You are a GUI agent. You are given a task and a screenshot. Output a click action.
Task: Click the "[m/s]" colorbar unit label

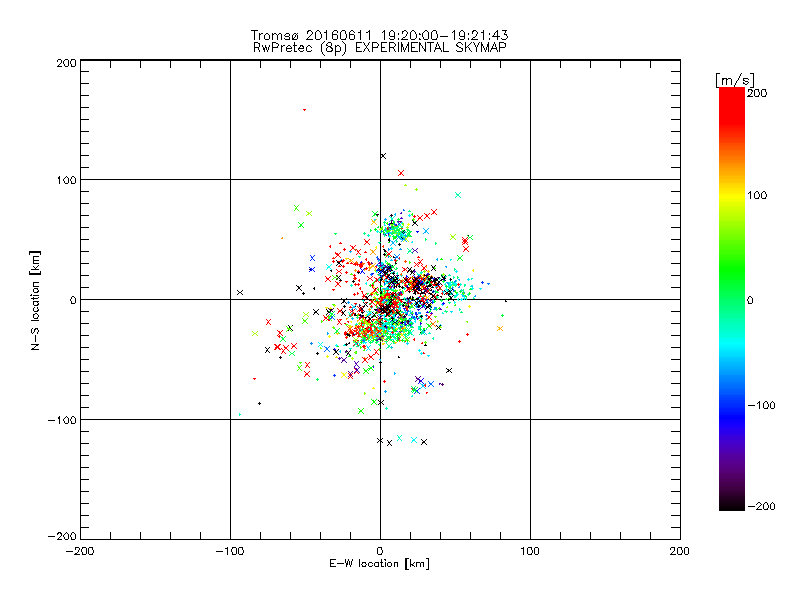click(735, 80)
